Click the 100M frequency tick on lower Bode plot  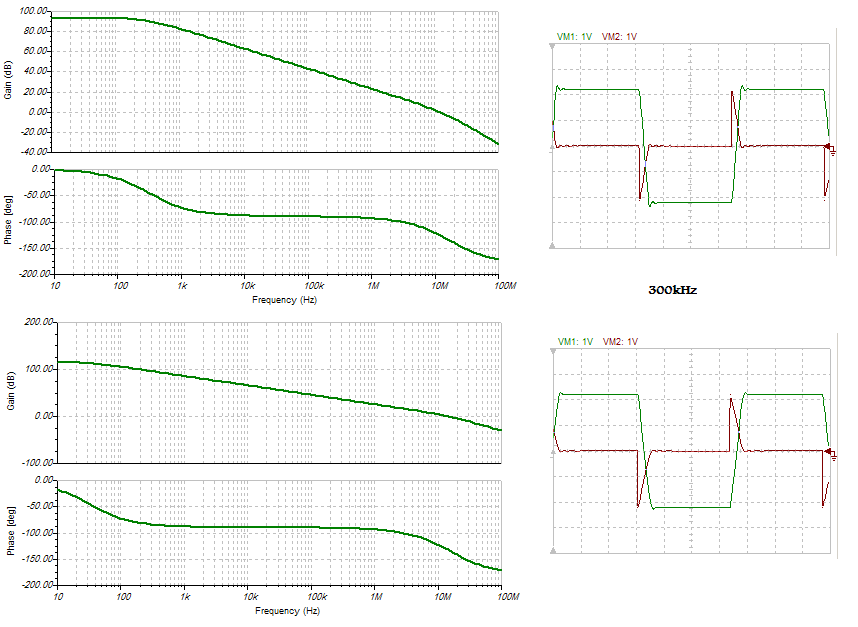pos(509,596)
